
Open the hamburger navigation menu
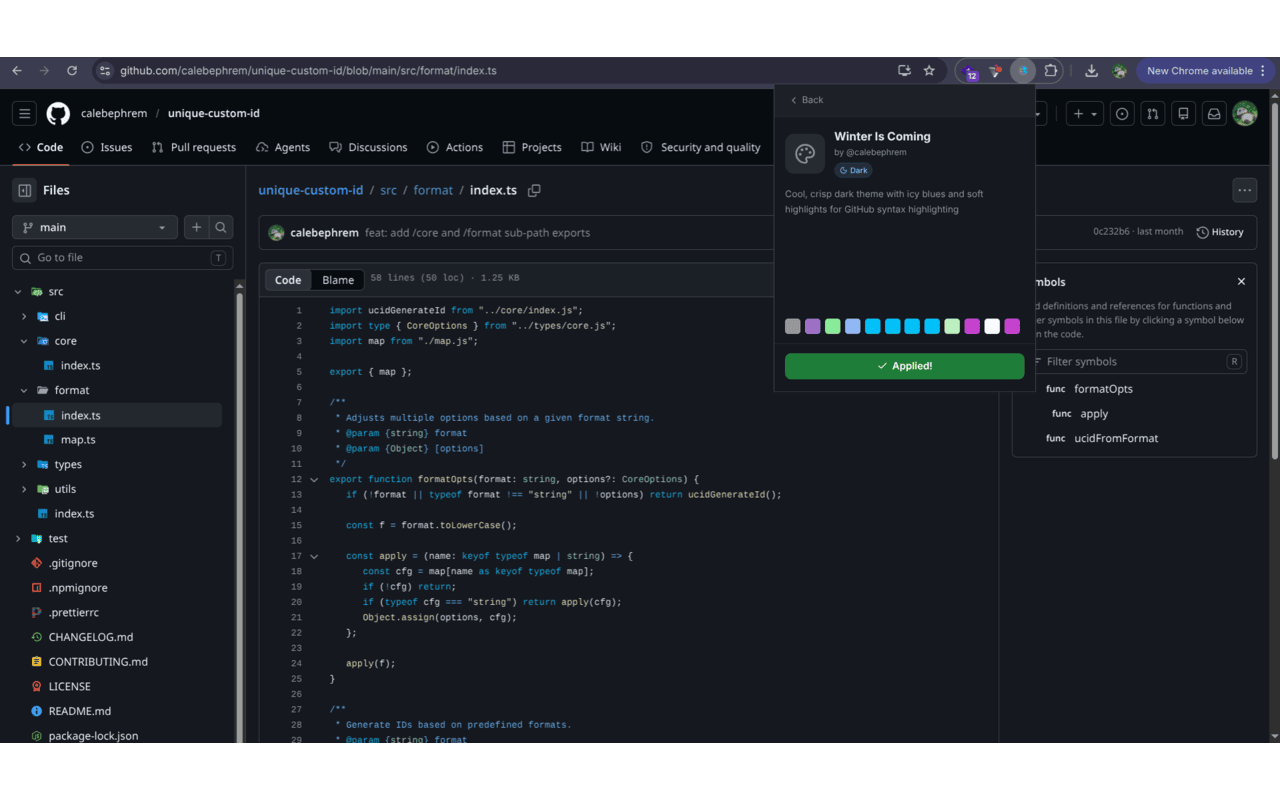pos(25,114)
